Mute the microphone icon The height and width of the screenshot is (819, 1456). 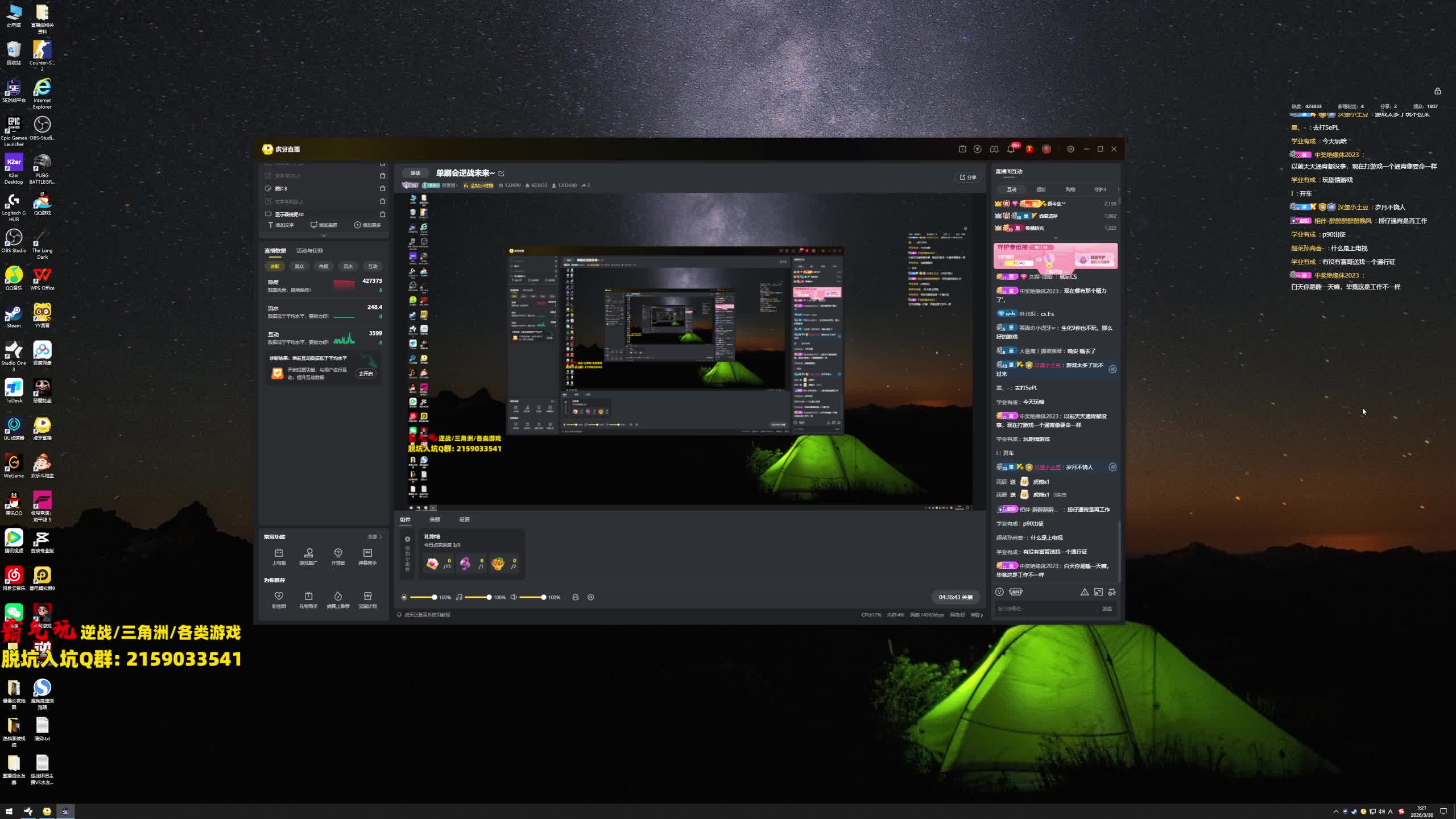404,597
